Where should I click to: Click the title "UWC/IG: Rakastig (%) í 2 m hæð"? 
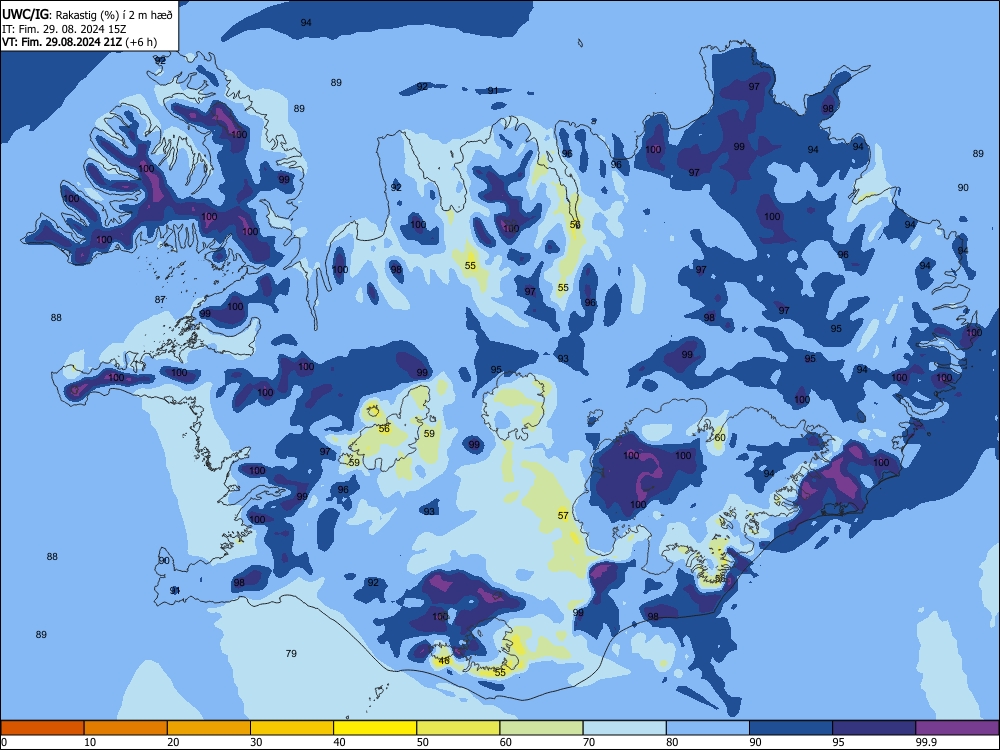coord(87,15)
